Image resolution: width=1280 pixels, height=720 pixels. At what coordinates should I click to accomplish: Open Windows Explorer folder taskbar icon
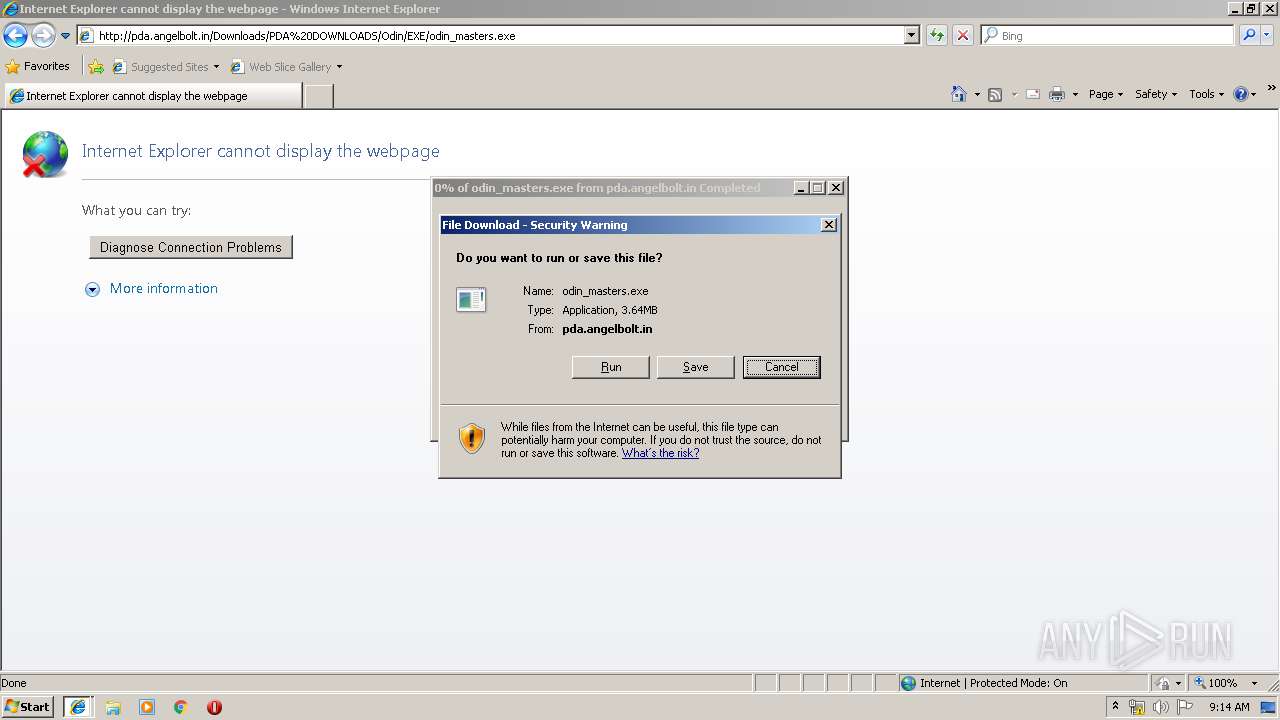[113, 707]
